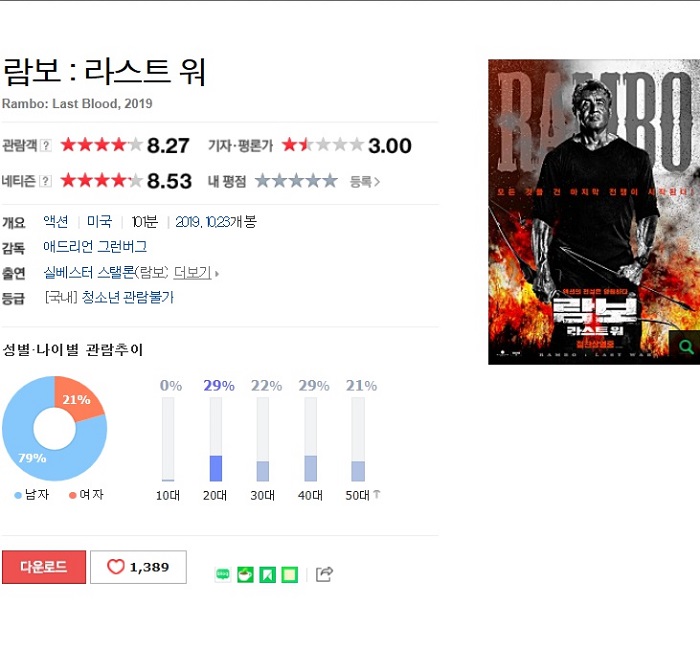This screenshot has height=649, width=700.
Task: Save with the green bookmark icon
Action: [267, 574]
